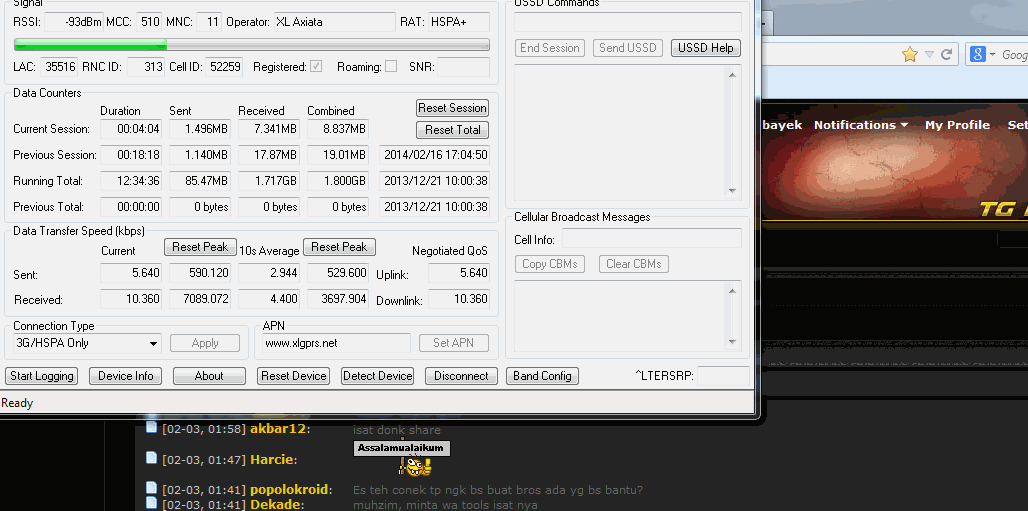This screenshot has width=1028, height=511.
Task: Click the Operator field XL Axiata
Action: (334, 22)
